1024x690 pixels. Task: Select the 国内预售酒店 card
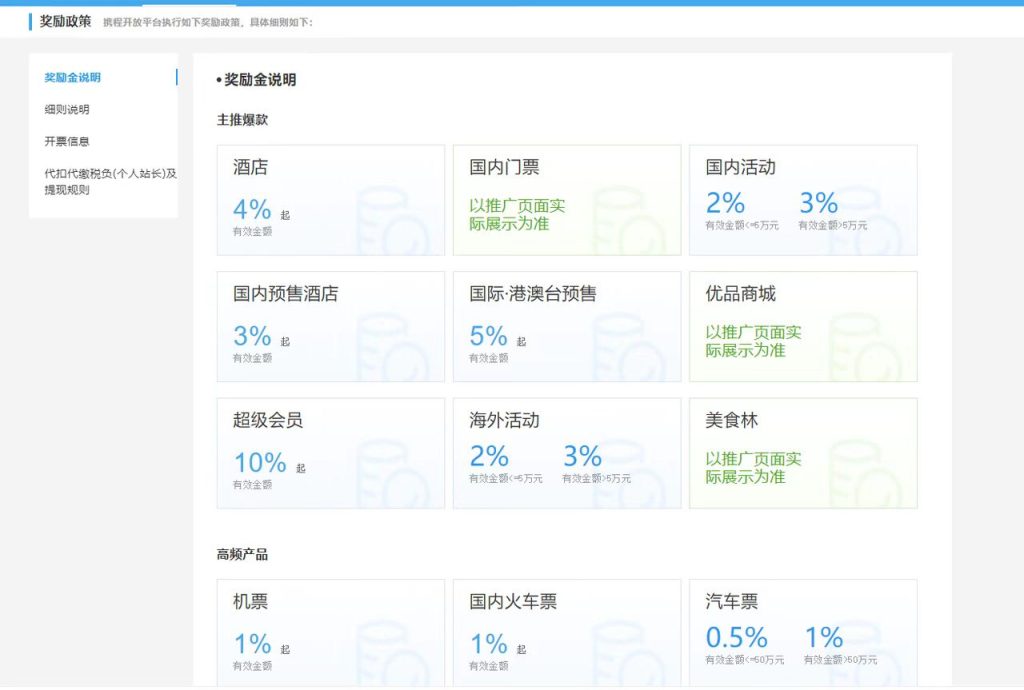coord(330,325)
